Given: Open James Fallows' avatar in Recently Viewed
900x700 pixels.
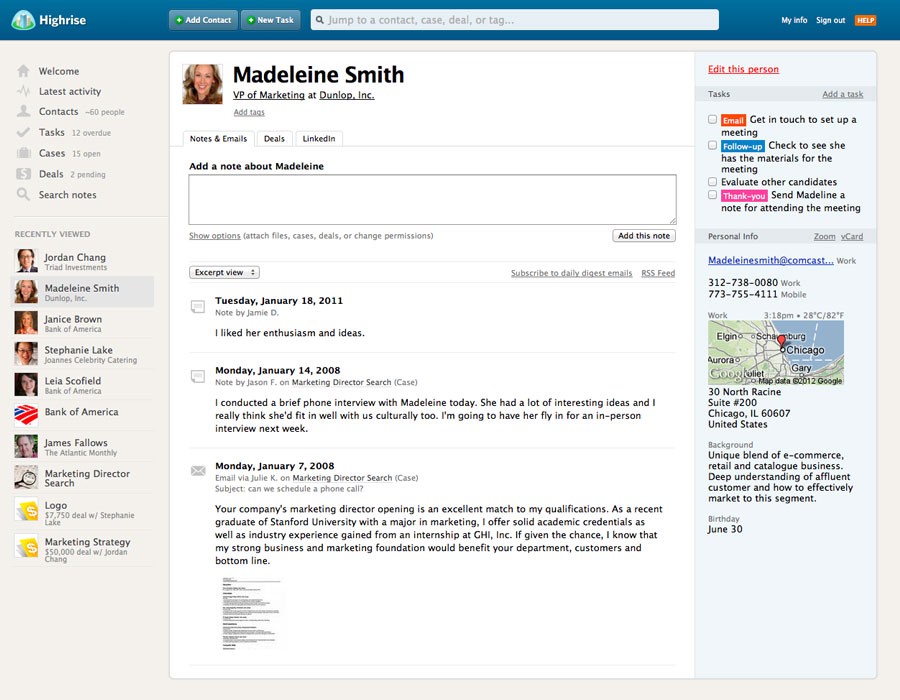Looking at the screenshot, I should pyautogui.click(x=26, y=446).
